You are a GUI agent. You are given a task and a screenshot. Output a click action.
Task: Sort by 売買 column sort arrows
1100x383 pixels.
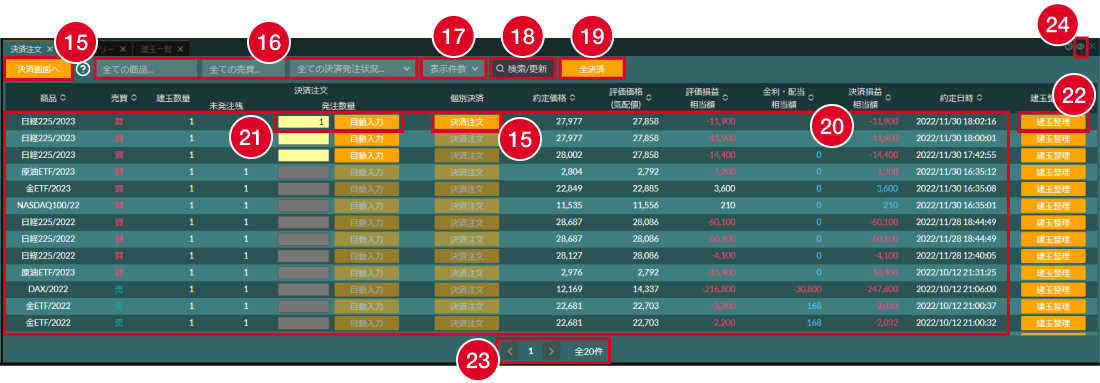pyautogui.click(x=134, y=97)
